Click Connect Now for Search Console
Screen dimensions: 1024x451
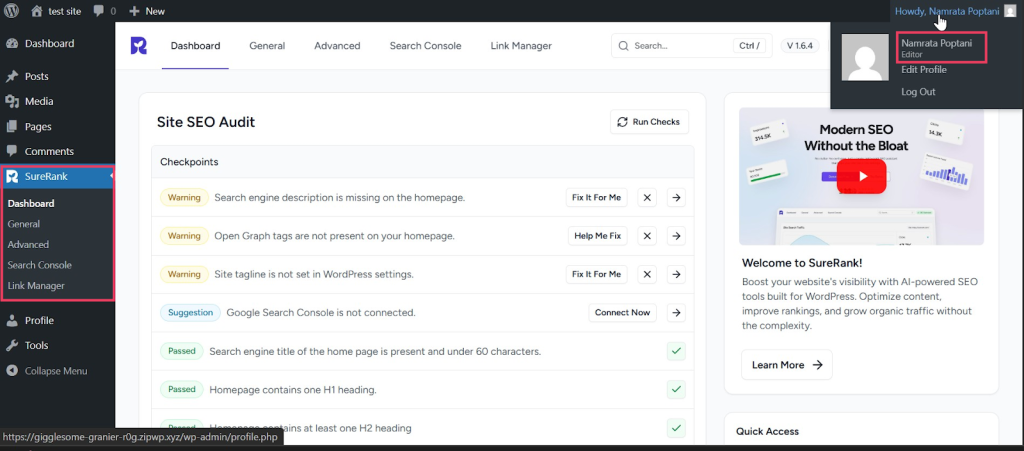tap(622, 313)
